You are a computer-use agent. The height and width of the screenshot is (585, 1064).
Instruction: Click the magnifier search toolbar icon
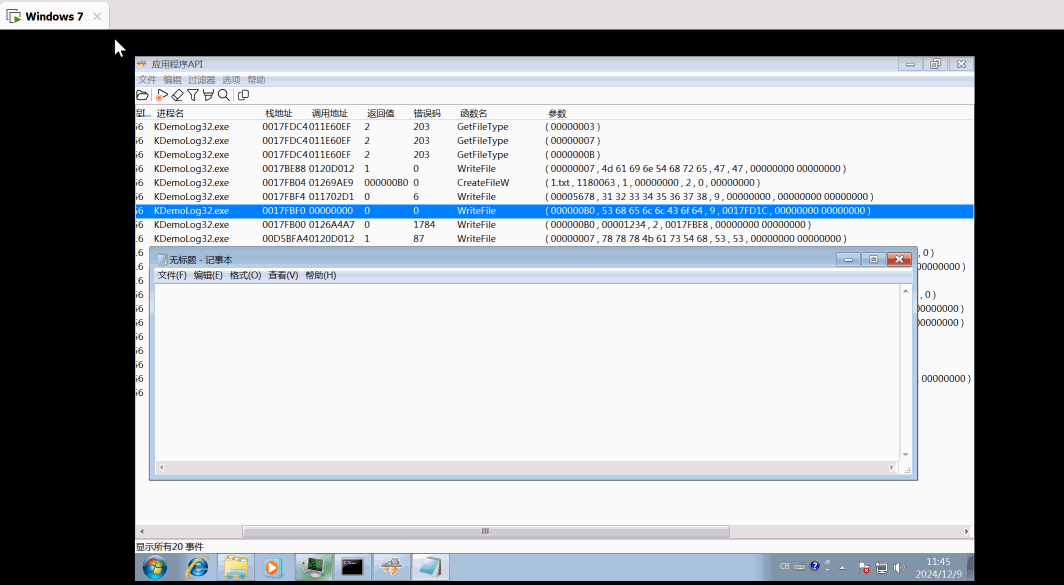(223, 95)
